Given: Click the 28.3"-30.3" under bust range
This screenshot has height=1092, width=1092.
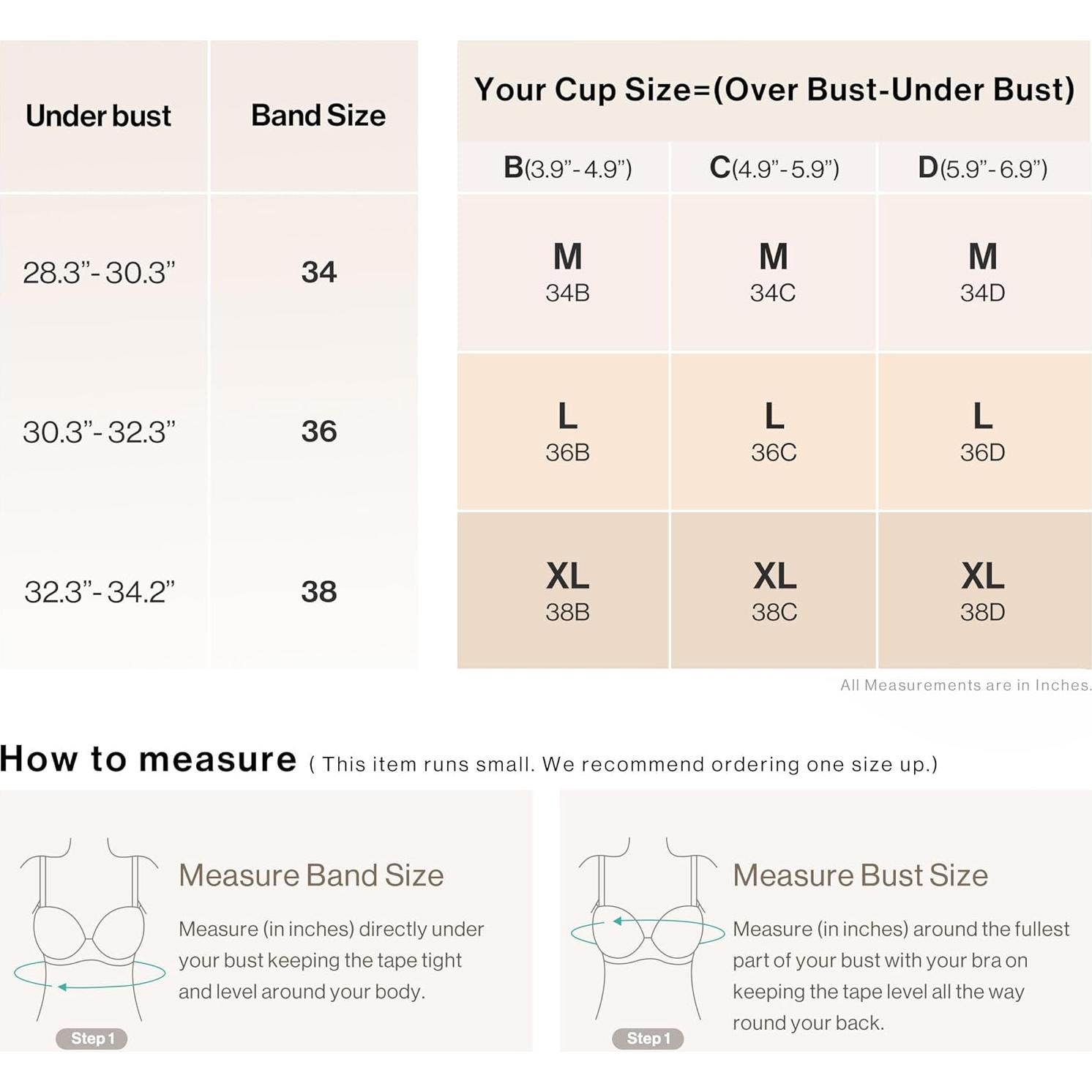Looking at the screenshot, I should click(99, 273).
